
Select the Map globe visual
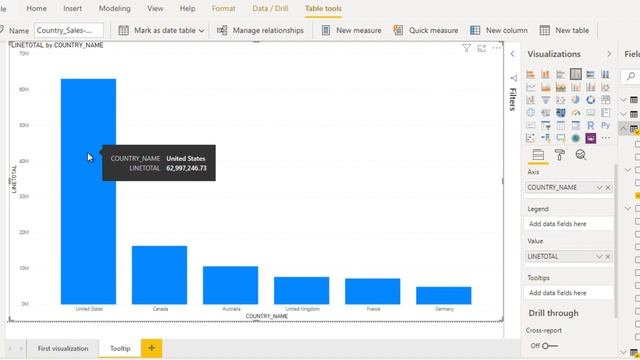(531, 113)
